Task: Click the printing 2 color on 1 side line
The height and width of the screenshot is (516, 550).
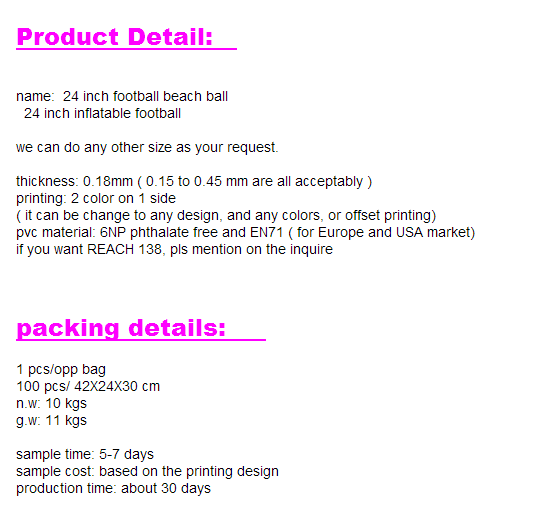Action: tap(96, 198)
